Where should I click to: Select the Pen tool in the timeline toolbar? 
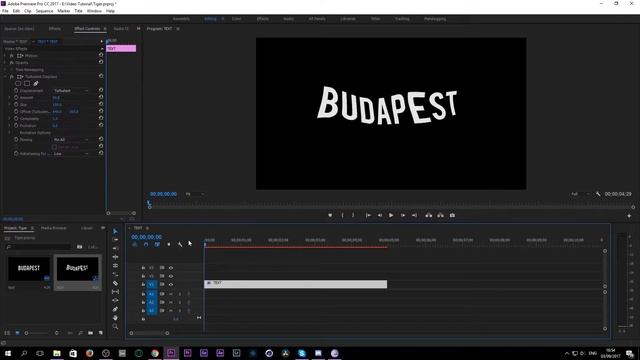[x=115, y=309]
